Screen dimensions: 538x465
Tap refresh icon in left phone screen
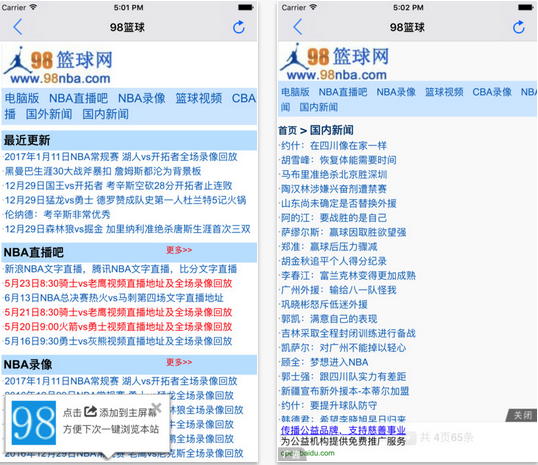pos(238,27)
